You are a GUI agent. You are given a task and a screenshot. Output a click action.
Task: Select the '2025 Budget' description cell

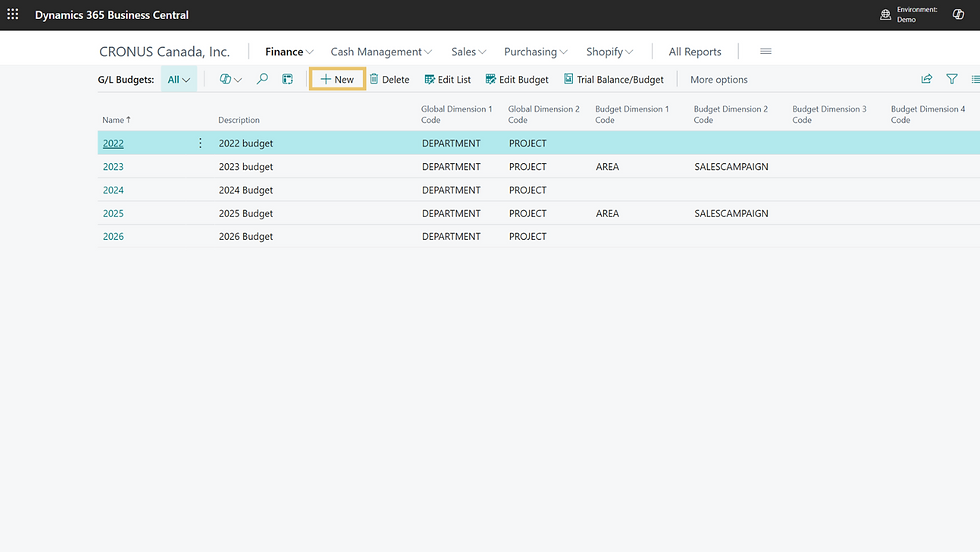pyautogui.click(x=246, y=213)
